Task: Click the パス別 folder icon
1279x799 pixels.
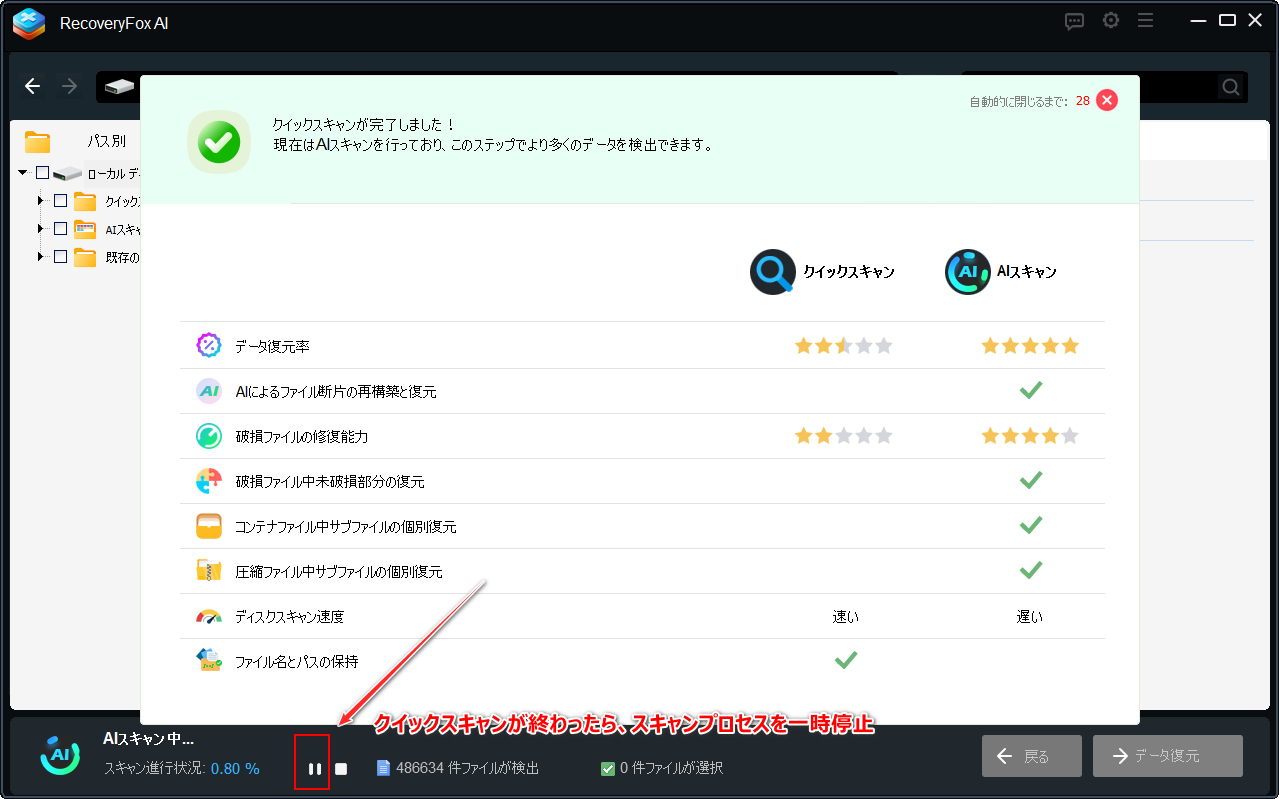Action: (38, 141)
